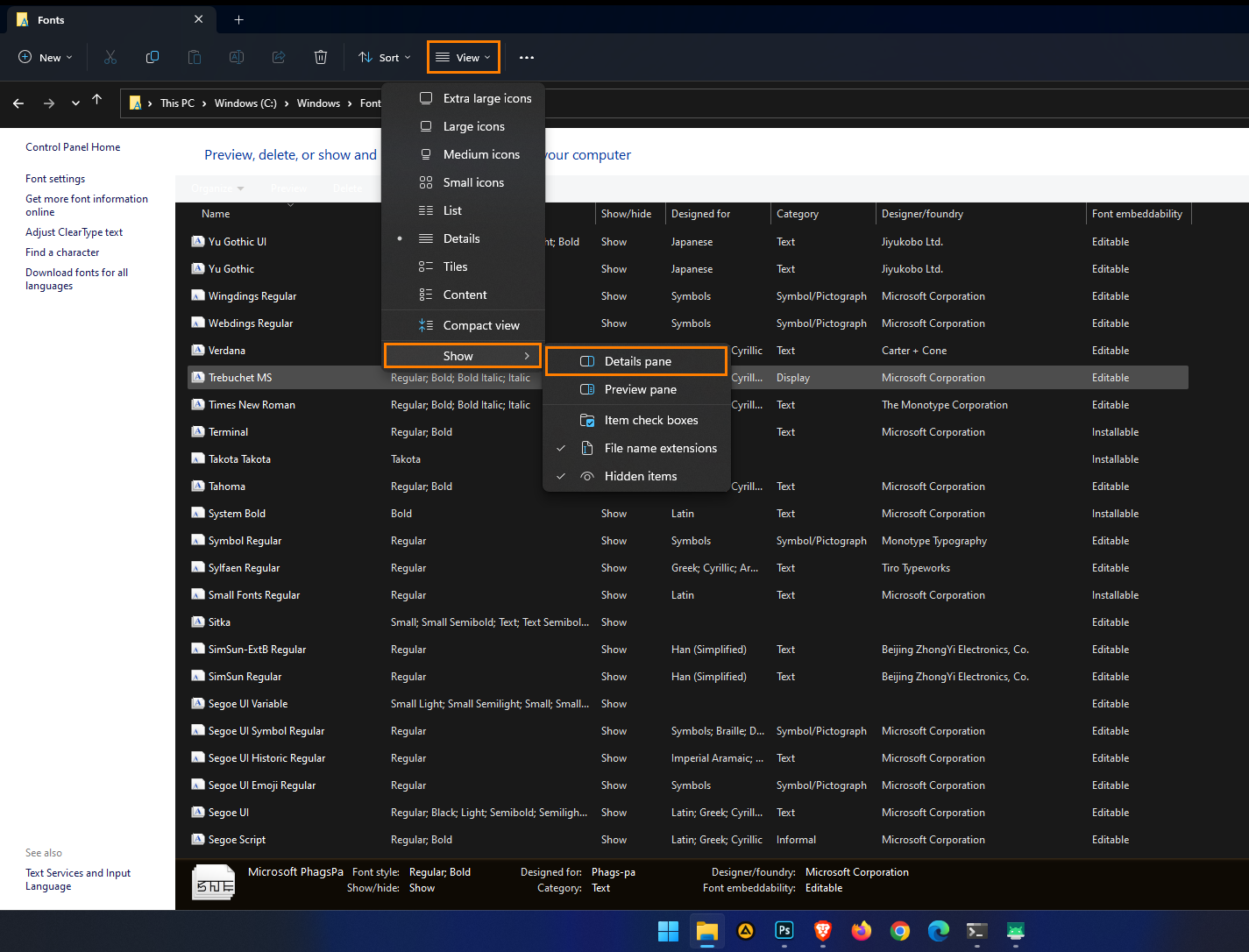Add a new tab with plus

point(238,19)
